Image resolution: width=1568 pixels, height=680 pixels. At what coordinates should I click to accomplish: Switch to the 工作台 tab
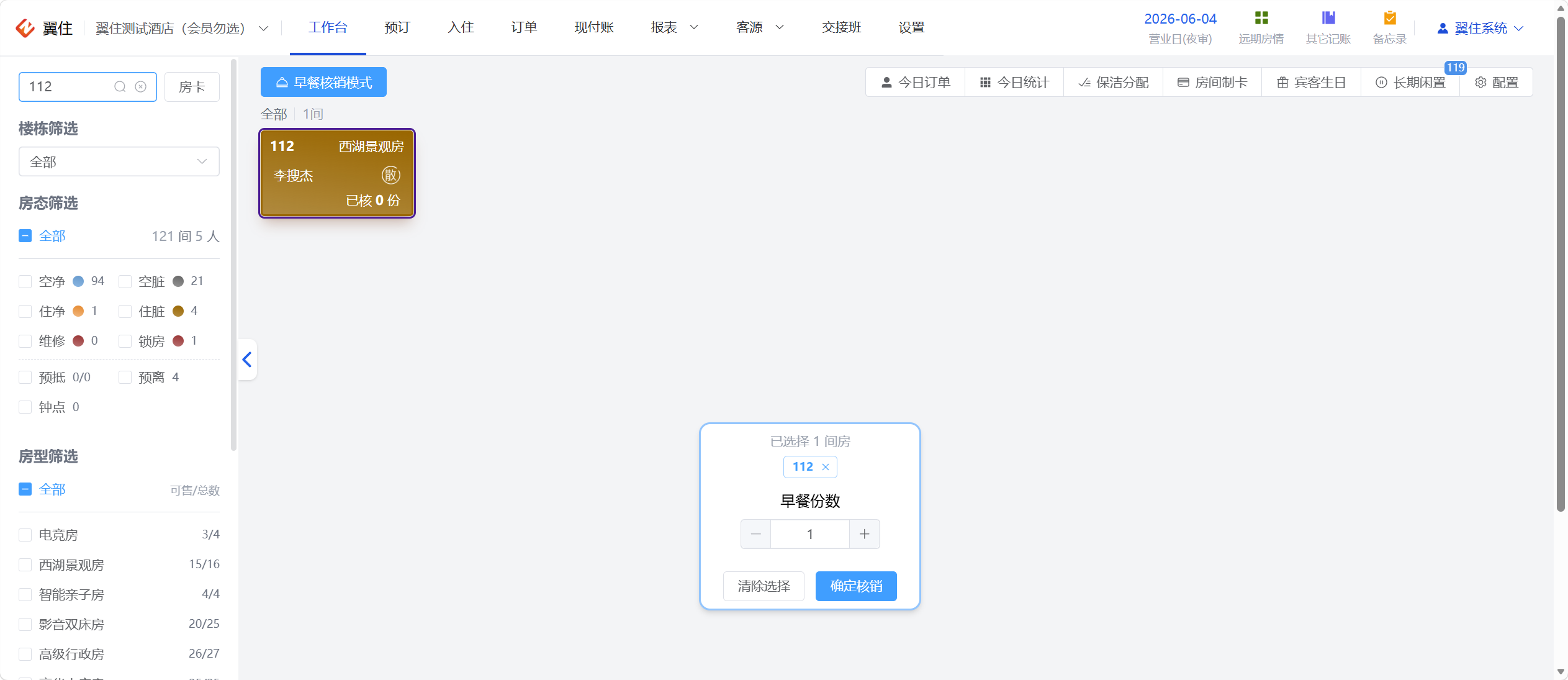pyautogui.click(x=328, y=27)
